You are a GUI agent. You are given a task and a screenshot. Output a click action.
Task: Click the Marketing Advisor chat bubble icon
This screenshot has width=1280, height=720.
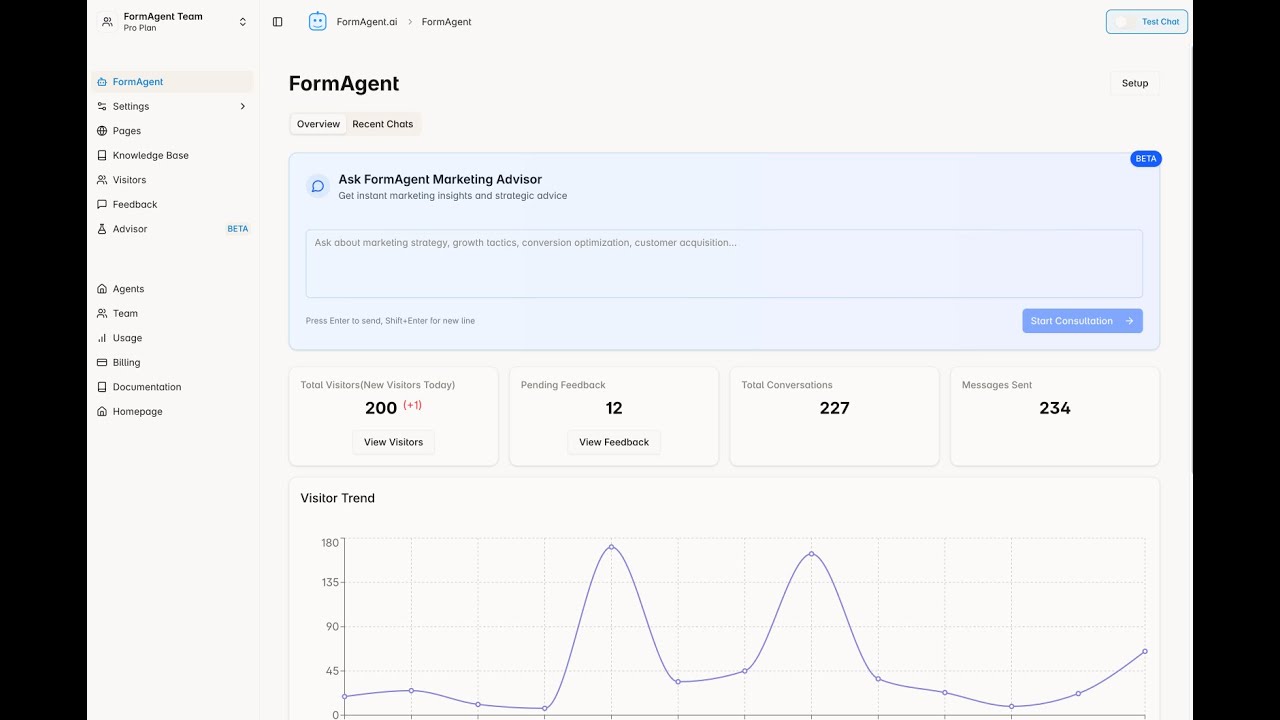318,186
